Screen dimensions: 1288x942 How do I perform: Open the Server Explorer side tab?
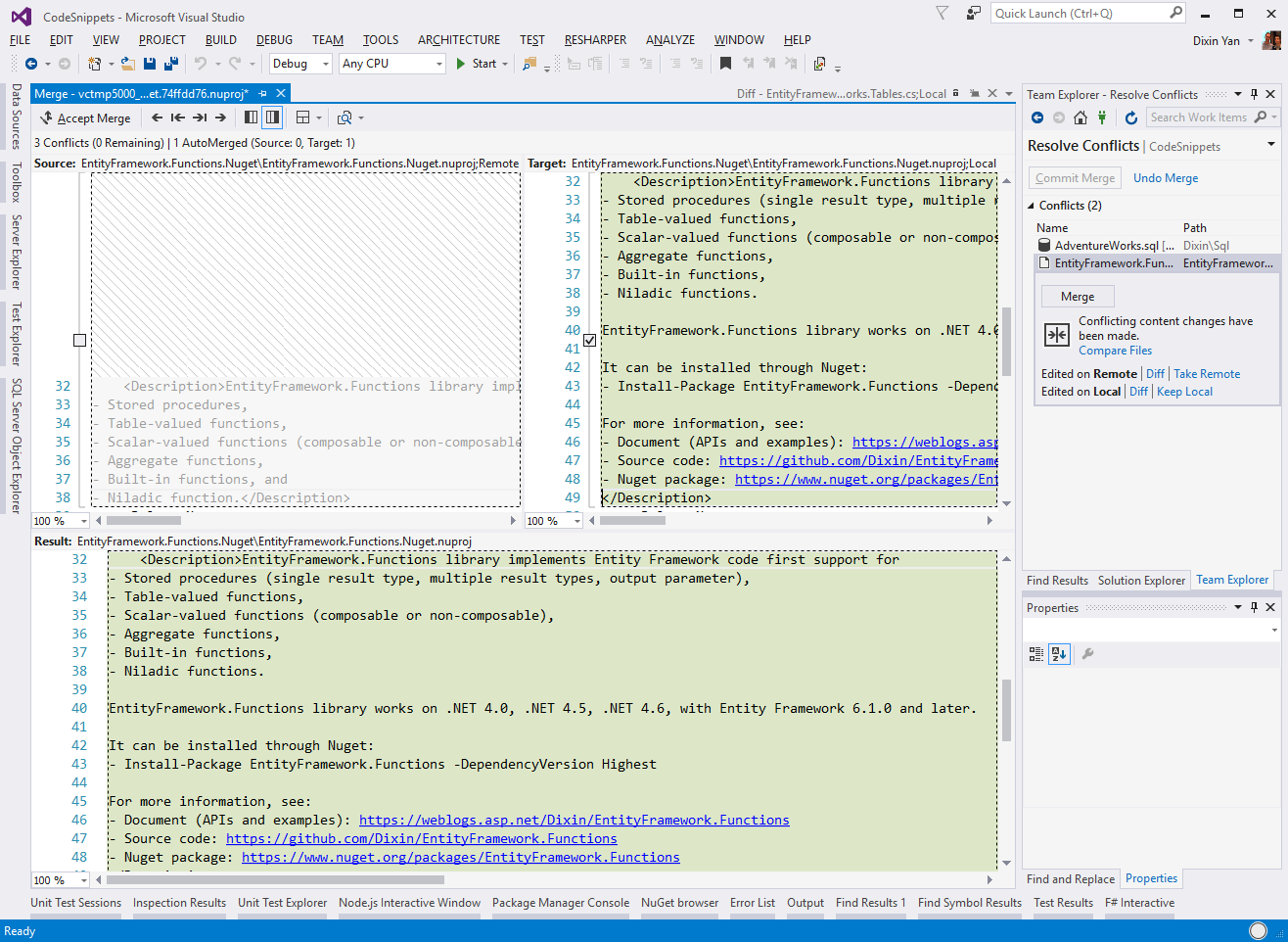coord(16,252)
